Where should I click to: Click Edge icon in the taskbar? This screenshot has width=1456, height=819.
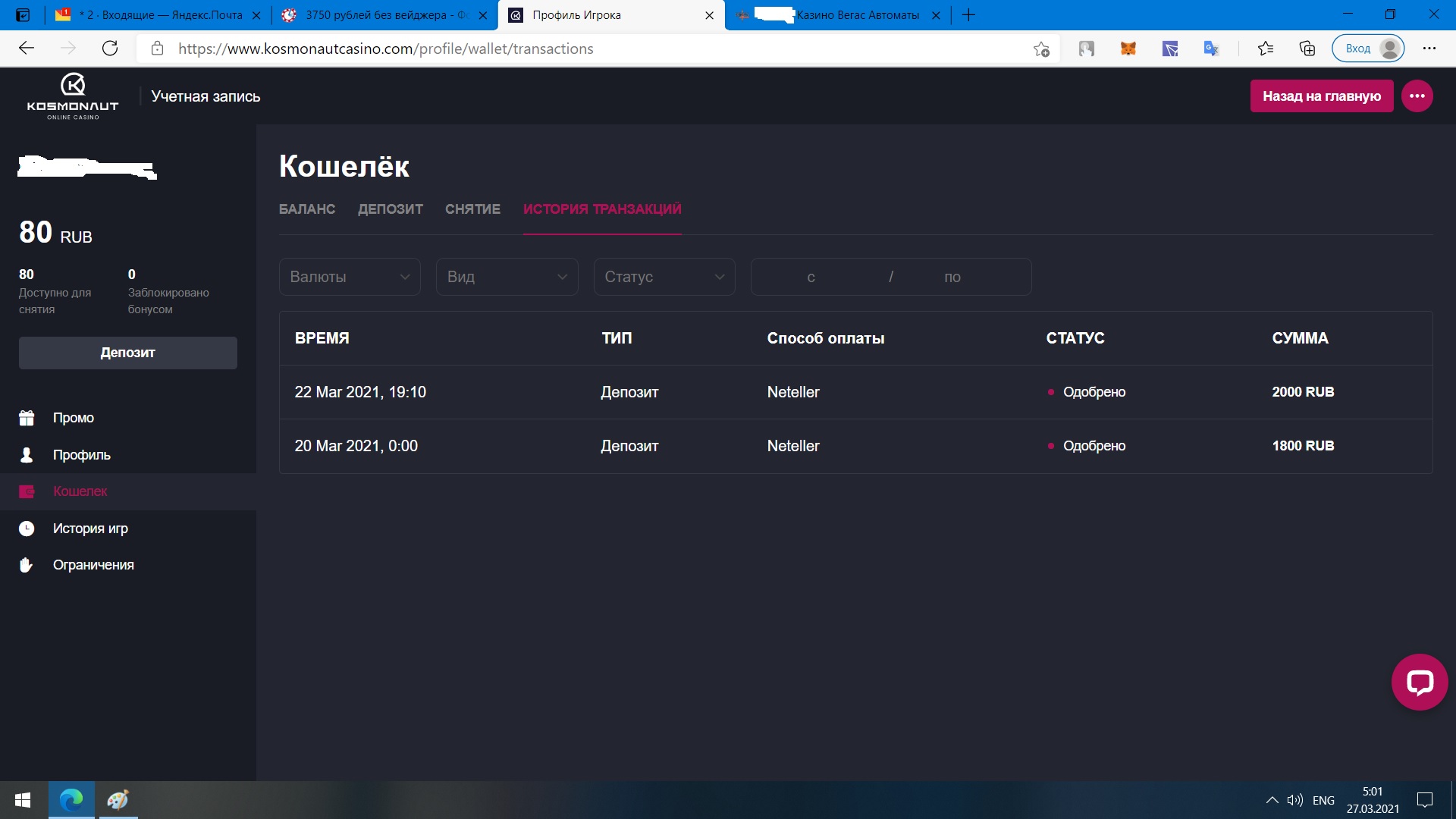coord(71,800)
